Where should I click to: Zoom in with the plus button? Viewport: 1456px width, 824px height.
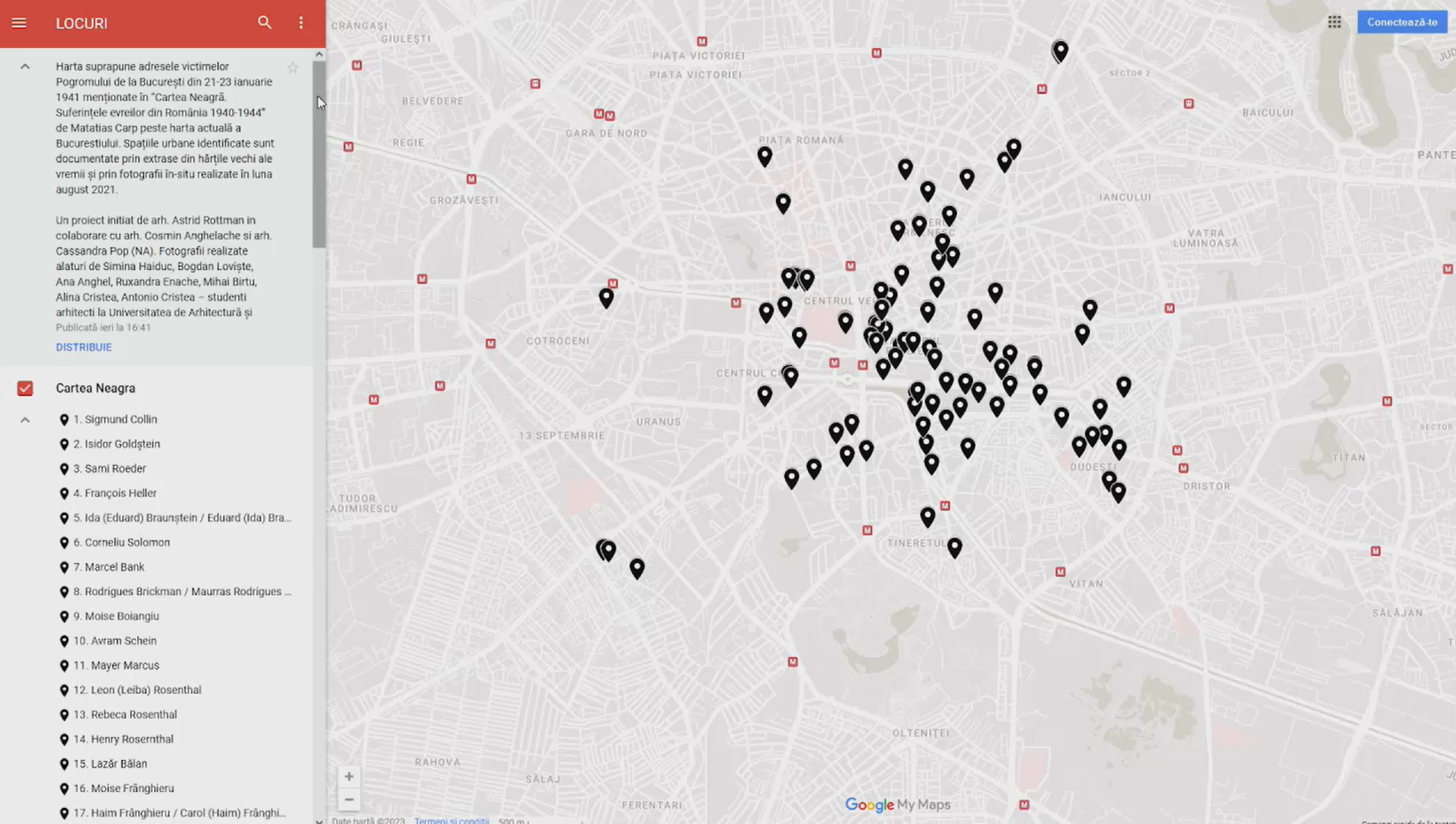click(x=349, y=777)
